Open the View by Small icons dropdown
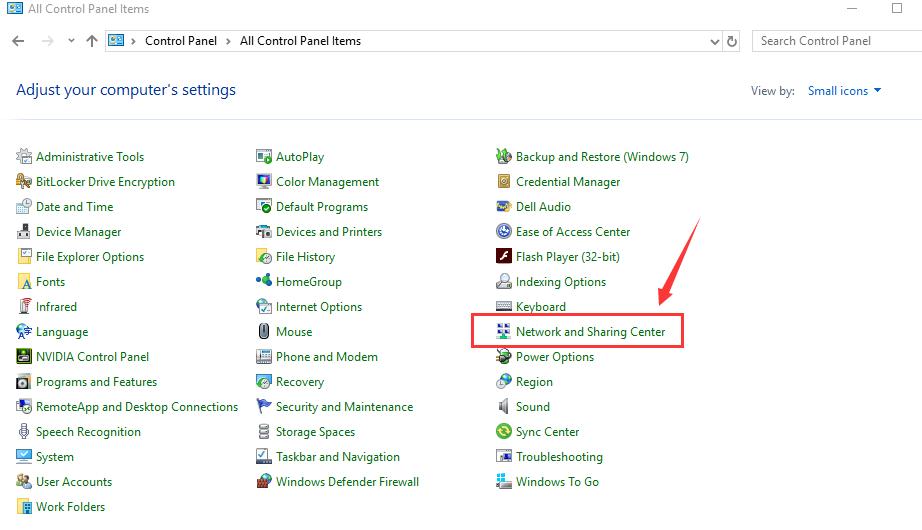 [x=844, y=91]
